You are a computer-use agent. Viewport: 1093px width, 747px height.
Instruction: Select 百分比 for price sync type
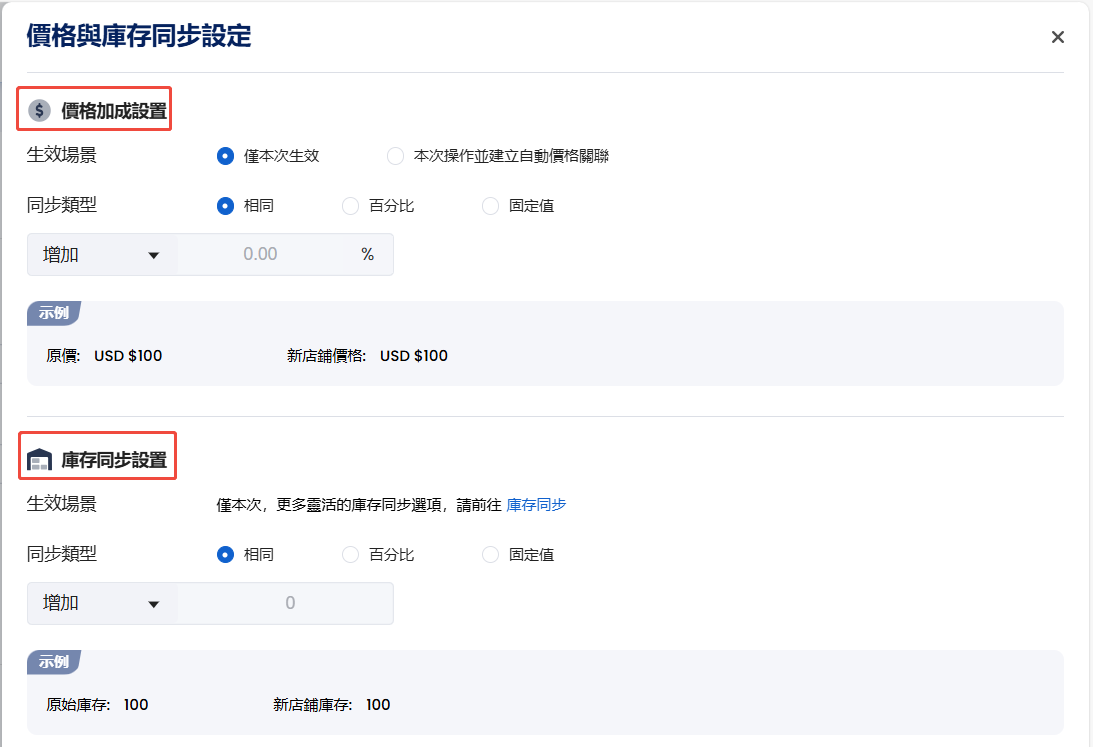pyautogui.click(x=351, y=206)
